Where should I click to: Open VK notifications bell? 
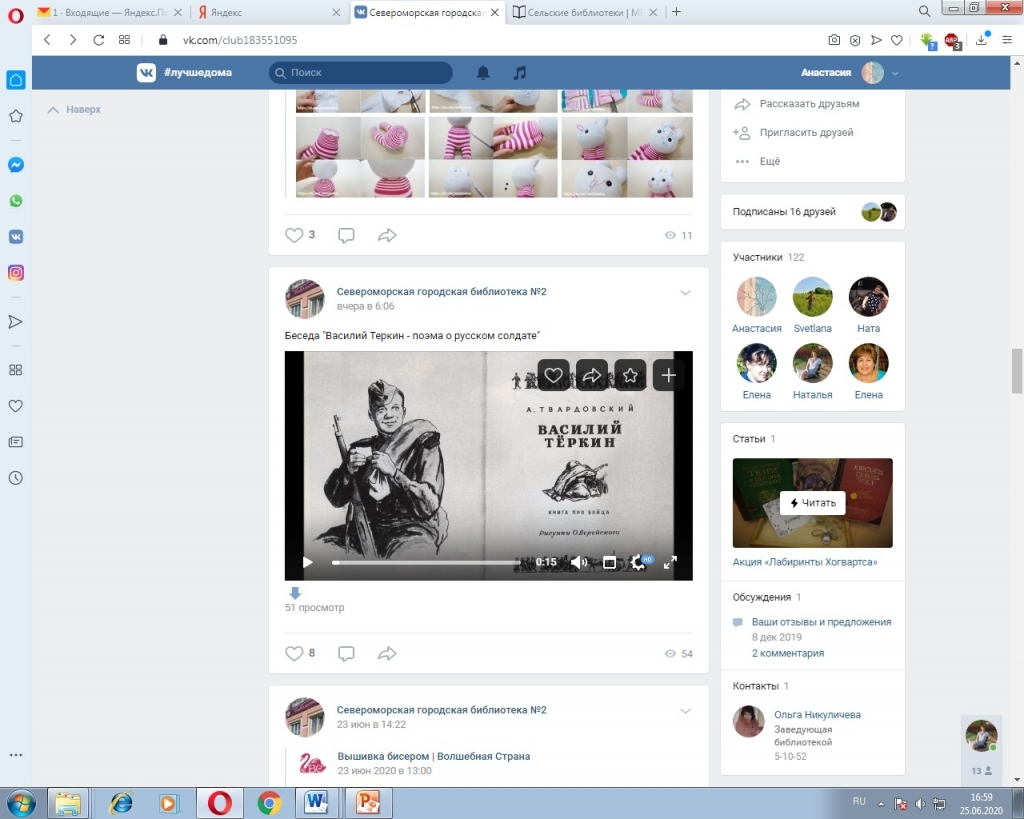483,72
